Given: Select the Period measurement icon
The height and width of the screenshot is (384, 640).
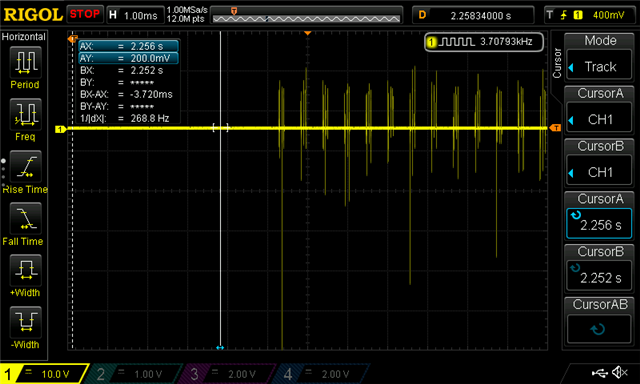Looking at the screenshot, I should coord(25,62).
